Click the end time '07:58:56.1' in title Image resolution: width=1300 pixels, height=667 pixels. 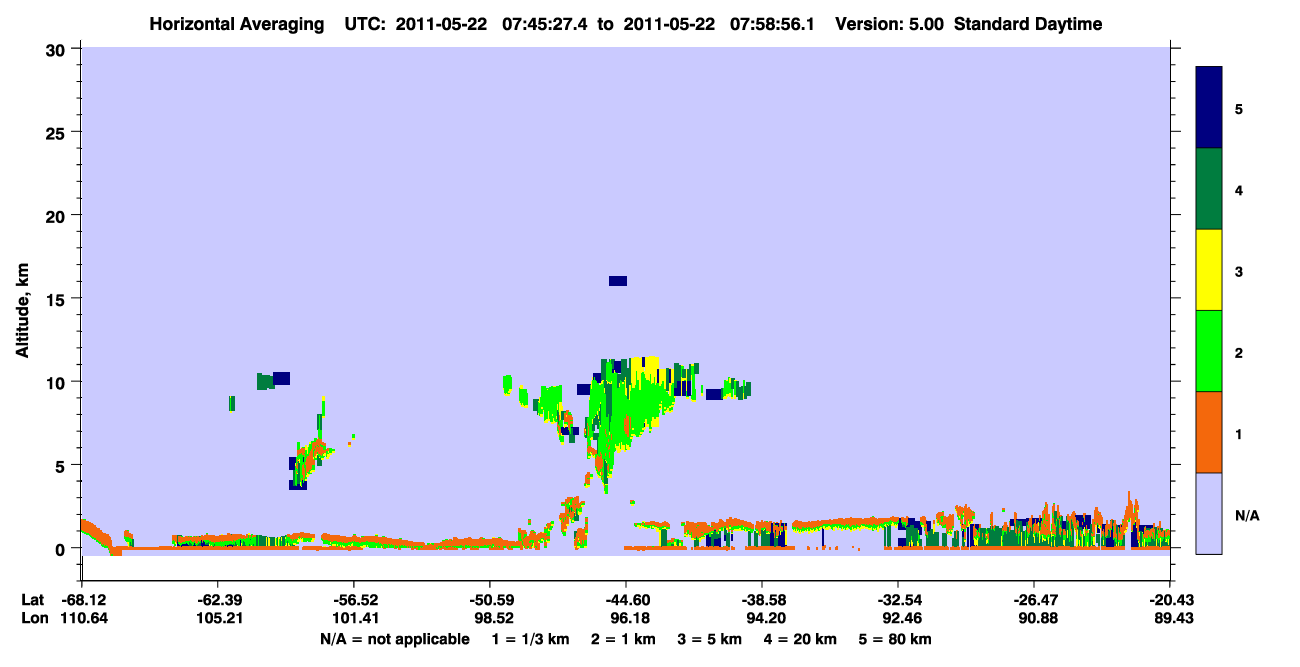click(x=771, y=24)
